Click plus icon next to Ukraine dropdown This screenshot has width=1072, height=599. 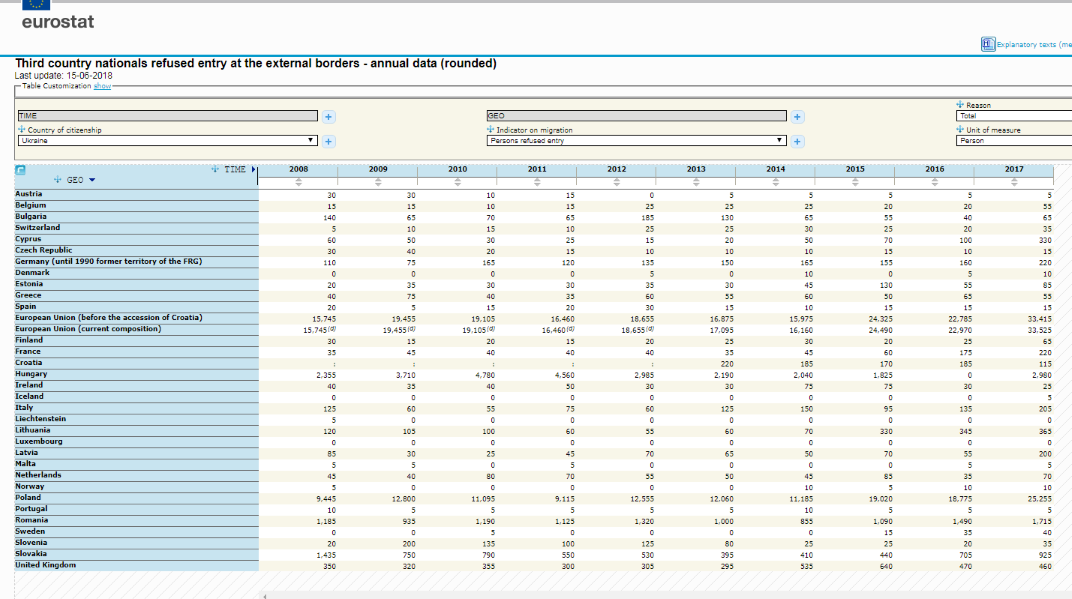tap(329, 141)
